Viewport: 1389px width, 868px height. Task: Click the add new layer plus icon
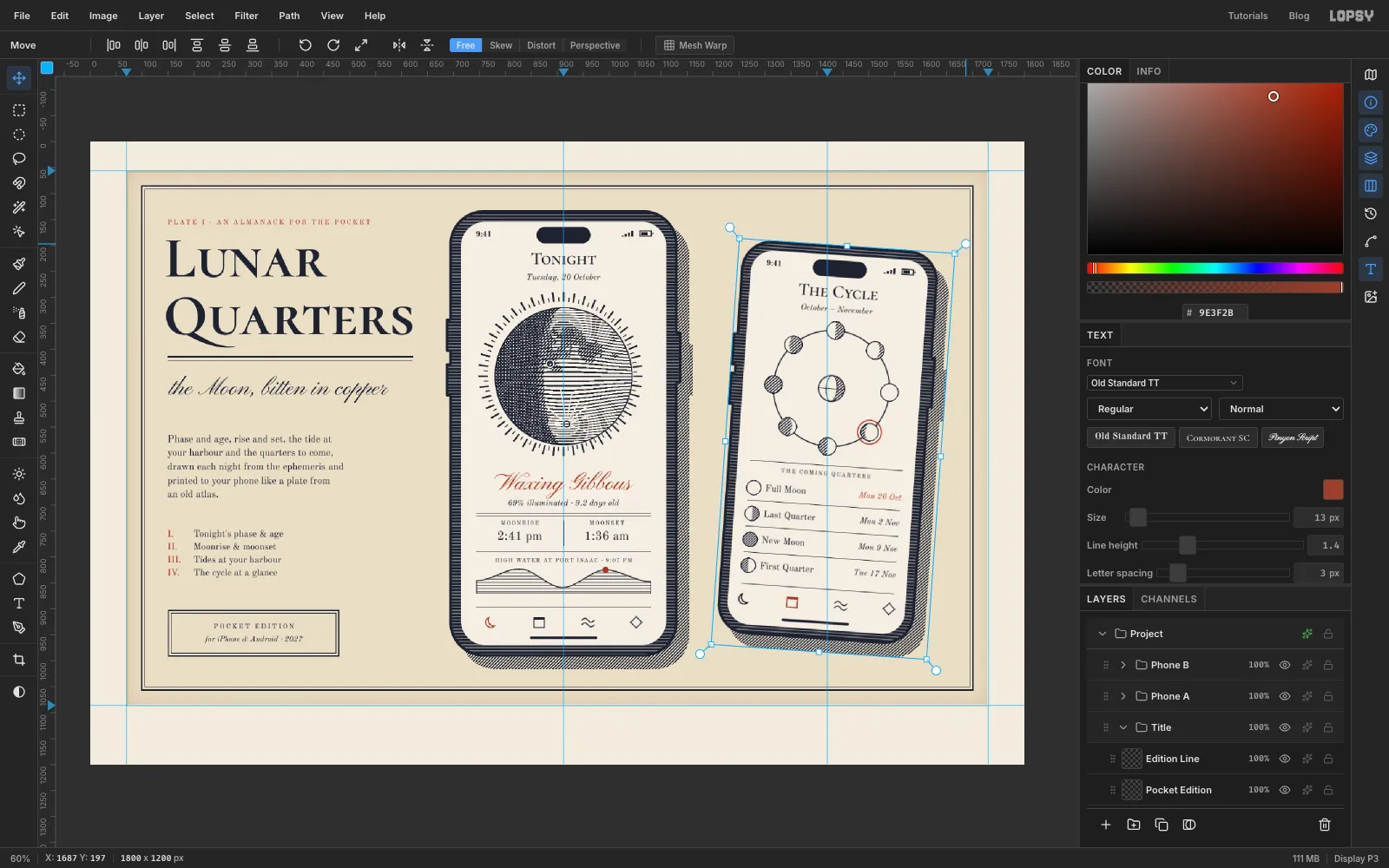tap(1106, 825)
